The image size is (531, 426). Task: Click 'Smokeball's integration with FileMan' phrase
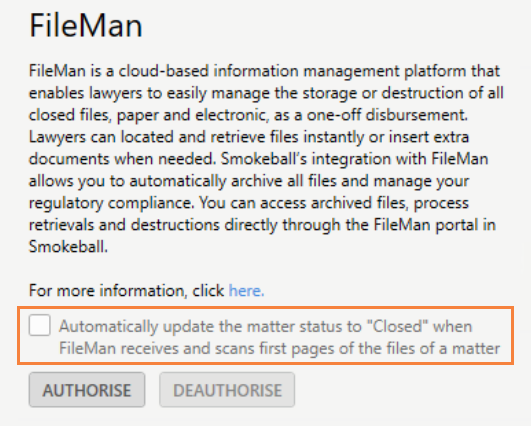(355, 159)
